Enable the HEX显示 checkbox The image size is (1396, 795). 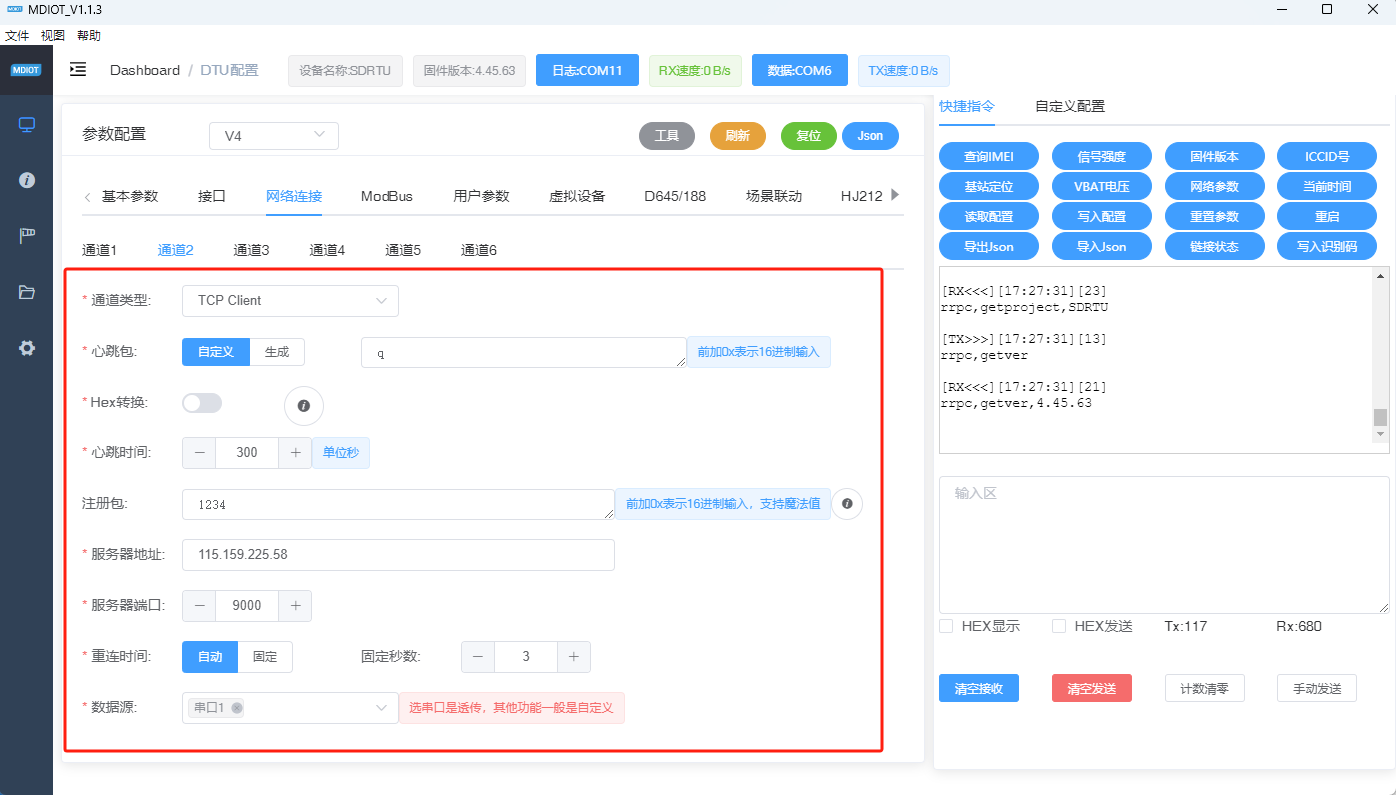coord(946,626)
